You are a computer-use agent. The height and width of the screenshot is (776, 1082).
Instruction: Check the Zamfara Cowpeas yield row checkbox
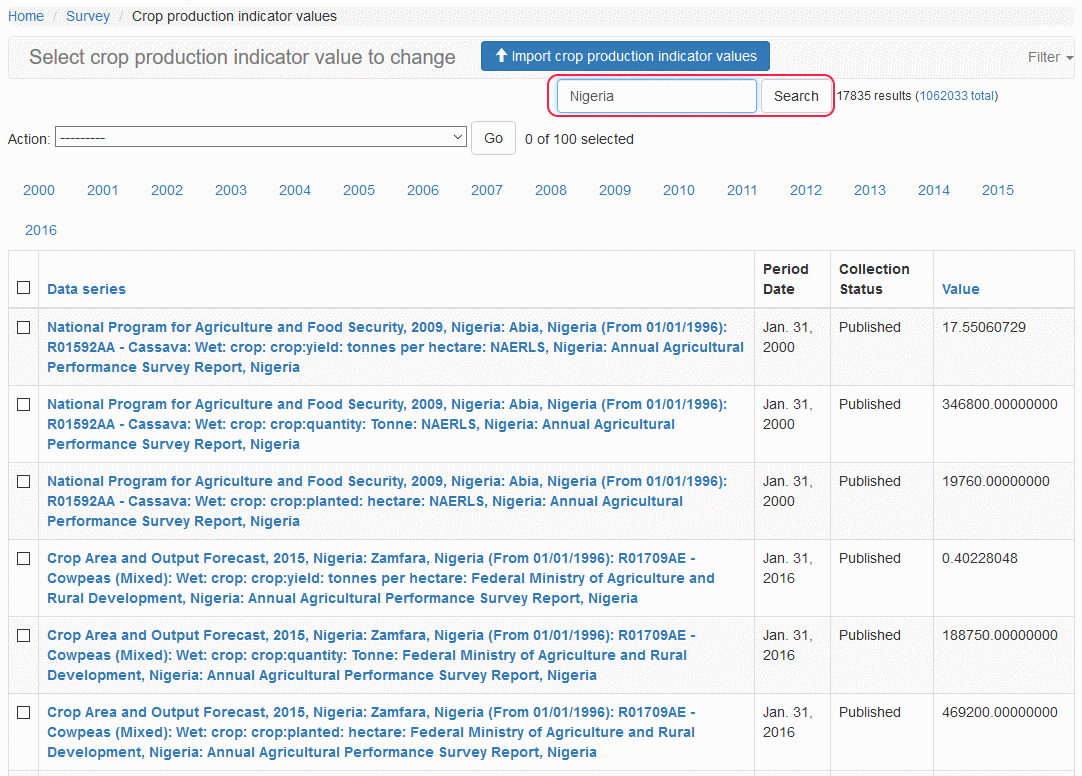24,558
